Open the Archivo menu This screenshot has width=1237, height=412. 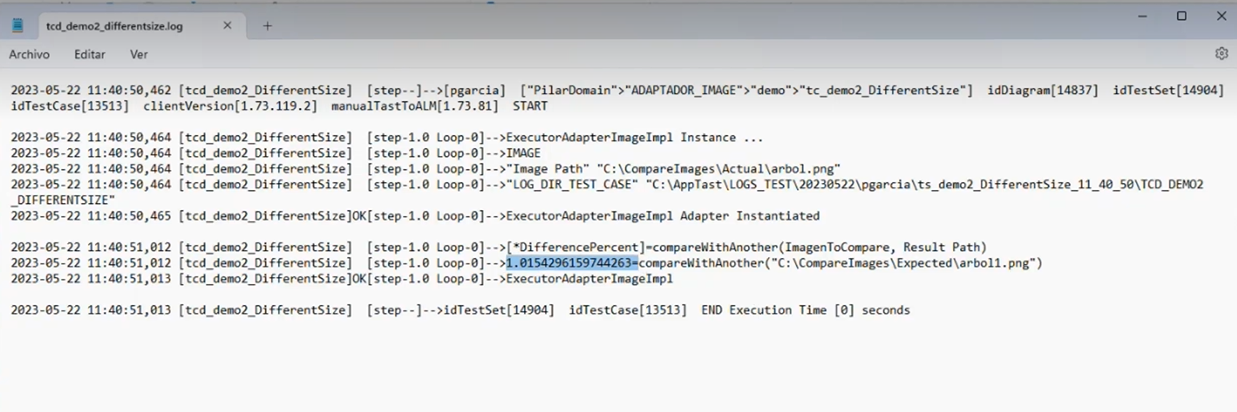coord(29,54)
